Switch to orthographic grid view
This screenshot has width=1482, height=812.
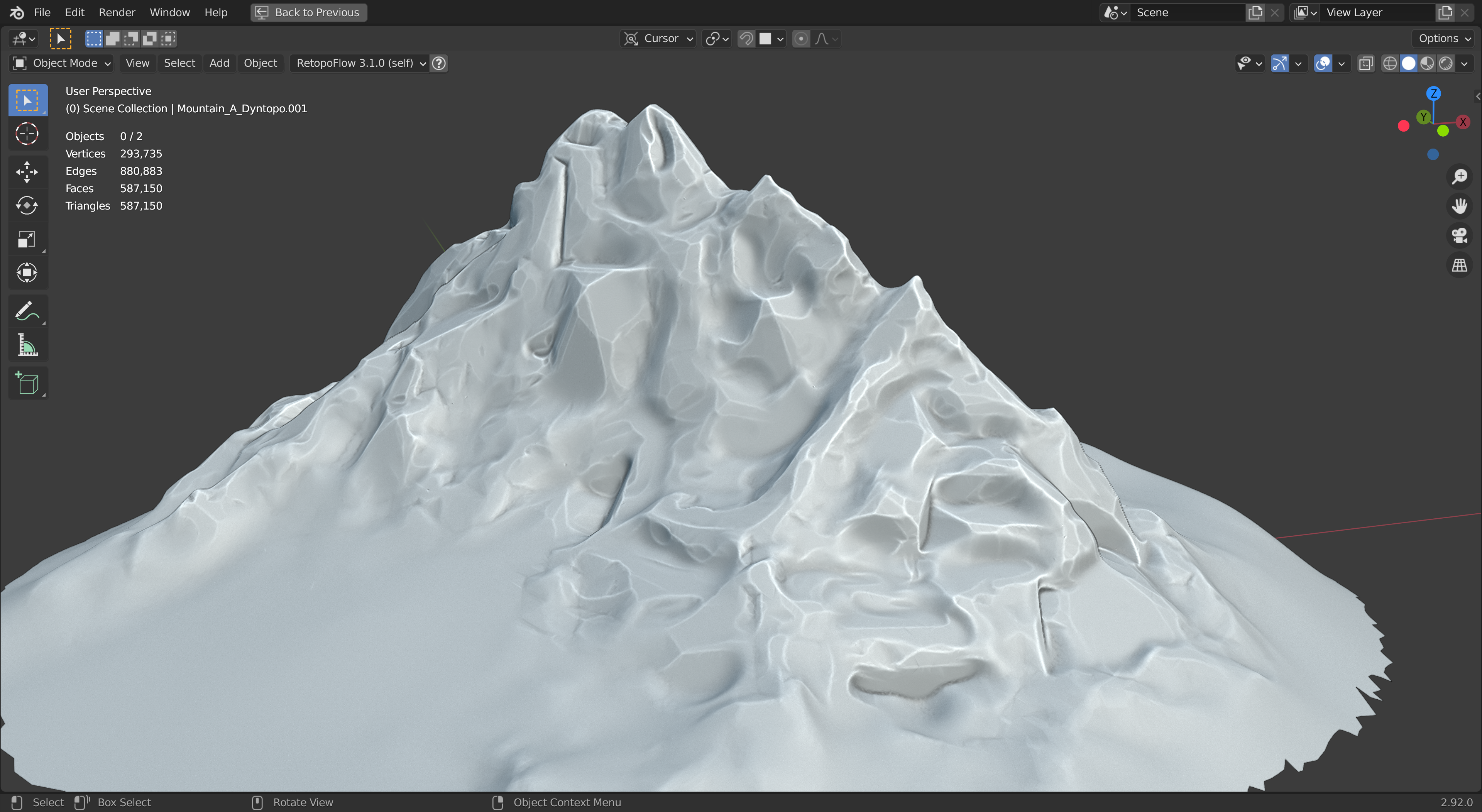(1459, 265)
